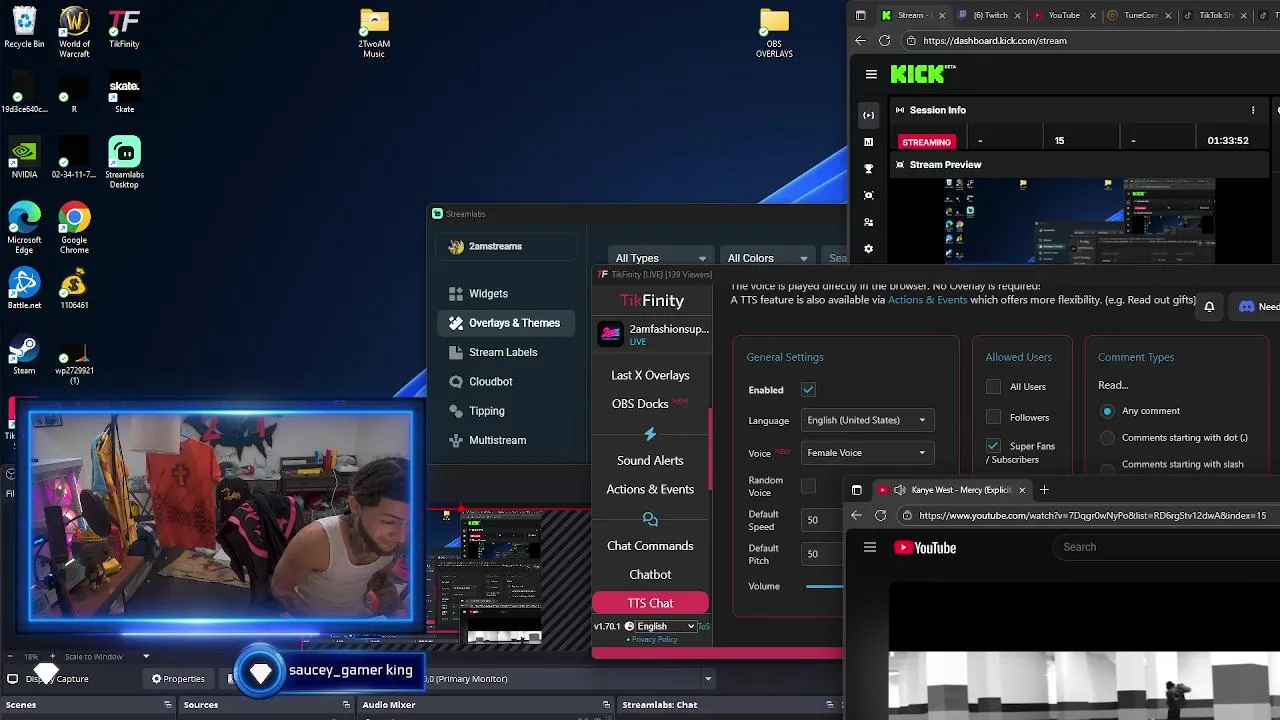Screen dimensions: 1280x720
Task: Open the TikFinity Privacy Policy link
Action: [x=654, y=639]
